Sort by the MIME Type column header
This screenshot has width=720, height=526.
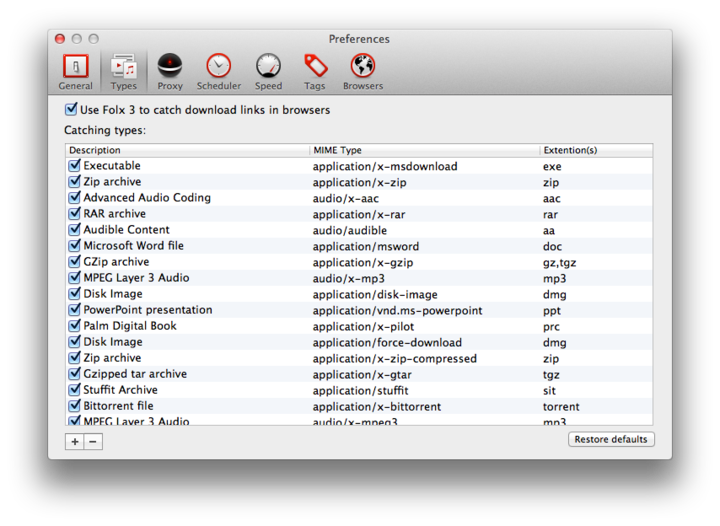coord(422,150)
